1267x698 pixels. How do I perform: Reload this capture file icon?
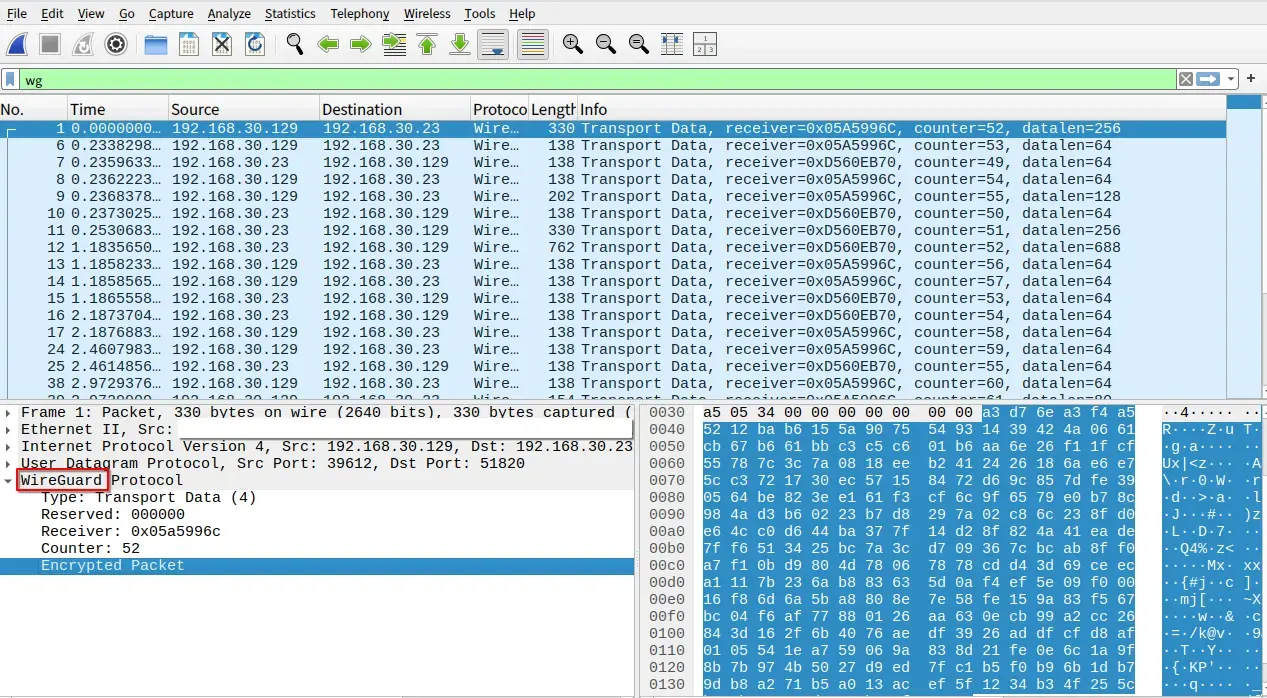pos(255,44)
